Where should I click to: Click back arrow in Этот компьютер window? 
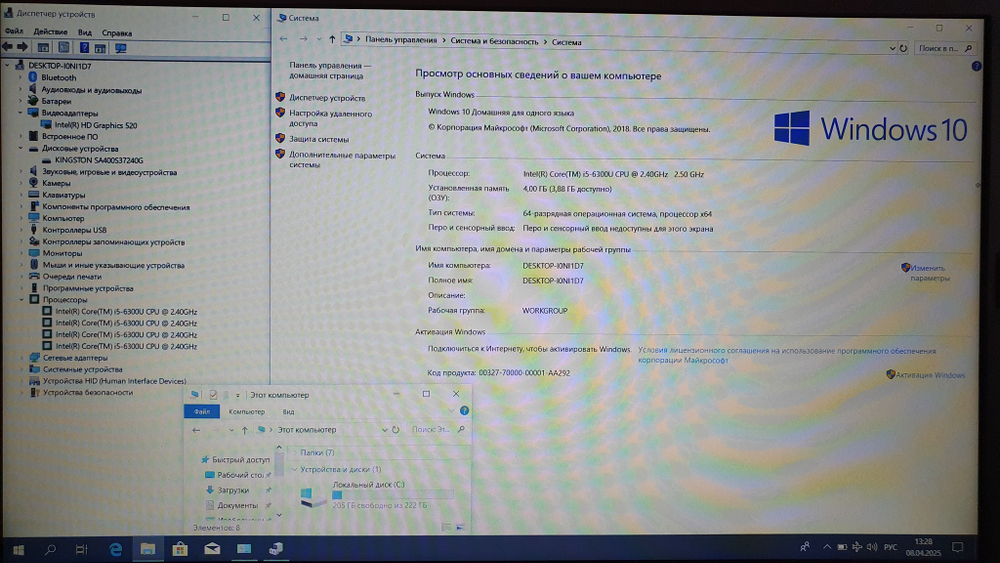click(x=196, y=430)
